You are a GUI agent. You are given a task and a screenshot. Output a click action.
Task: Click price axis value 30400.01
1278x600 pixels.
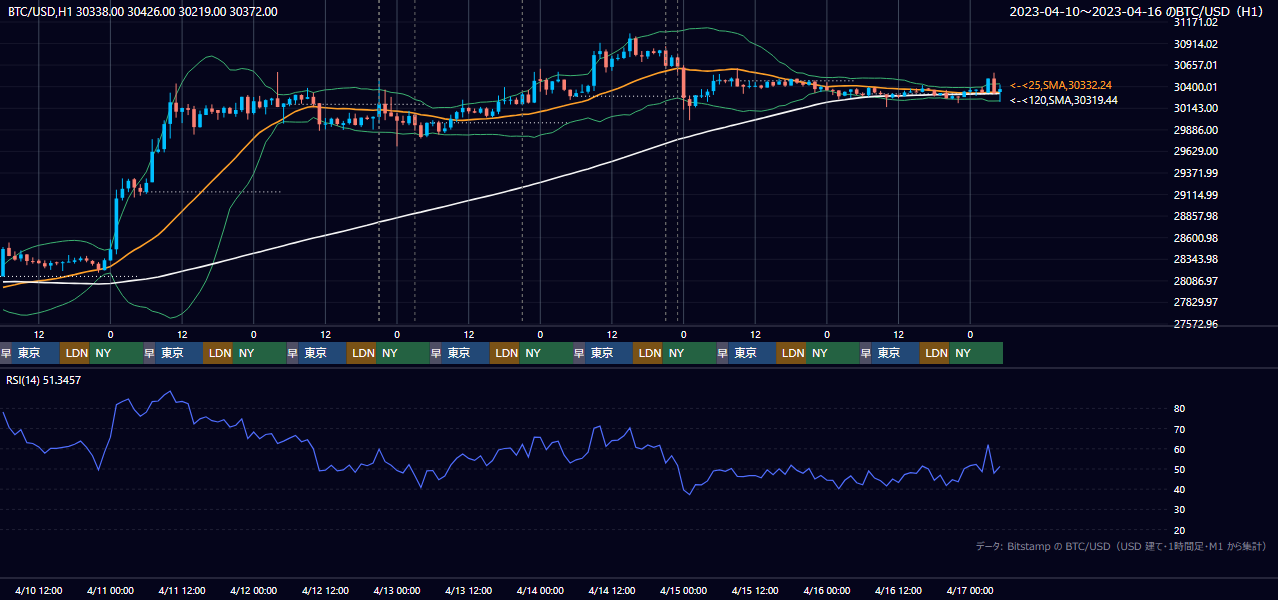pyautogui.click(x=1195, y=87)
